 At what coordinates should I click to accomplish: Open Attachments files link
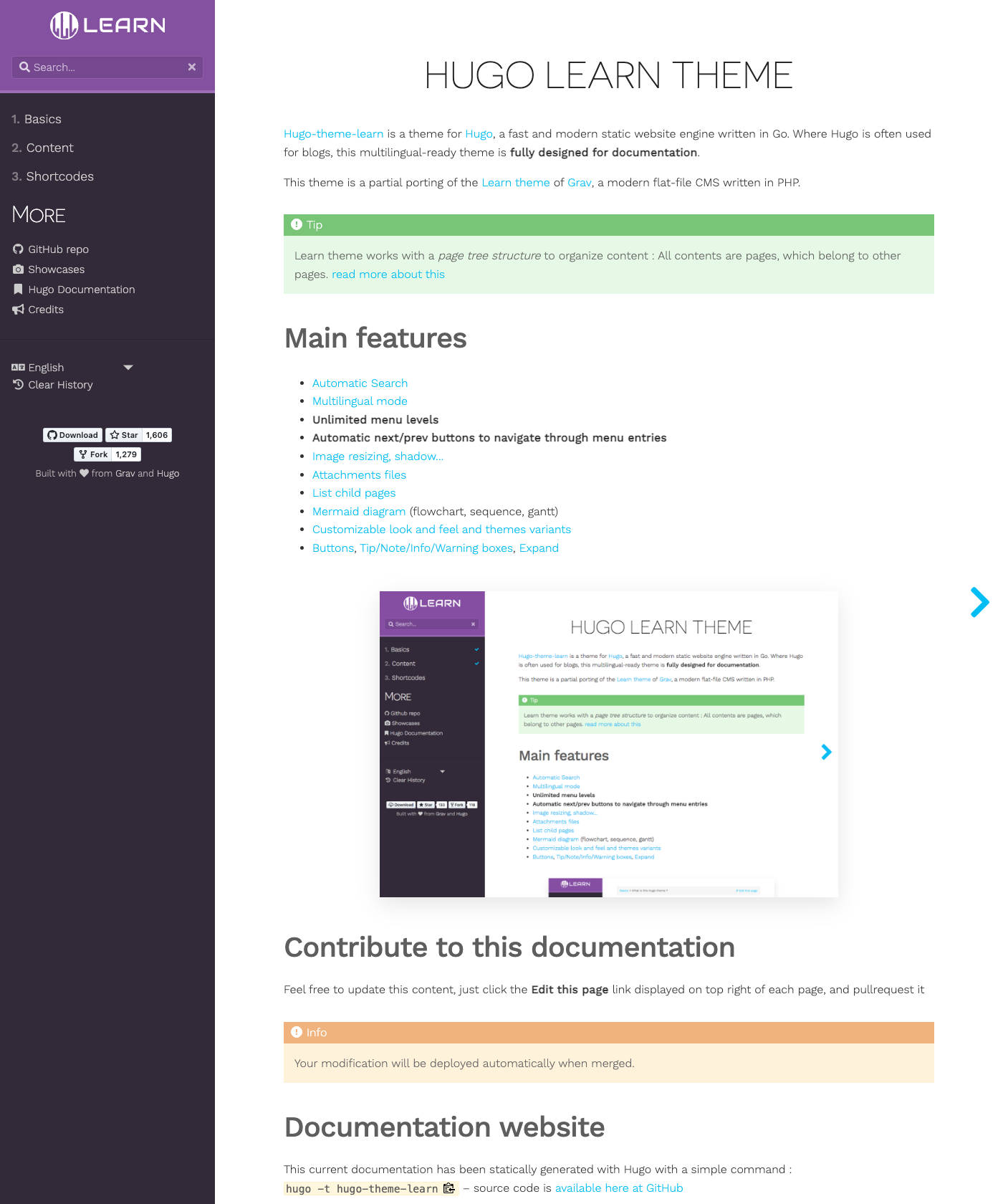click(359, 475)
